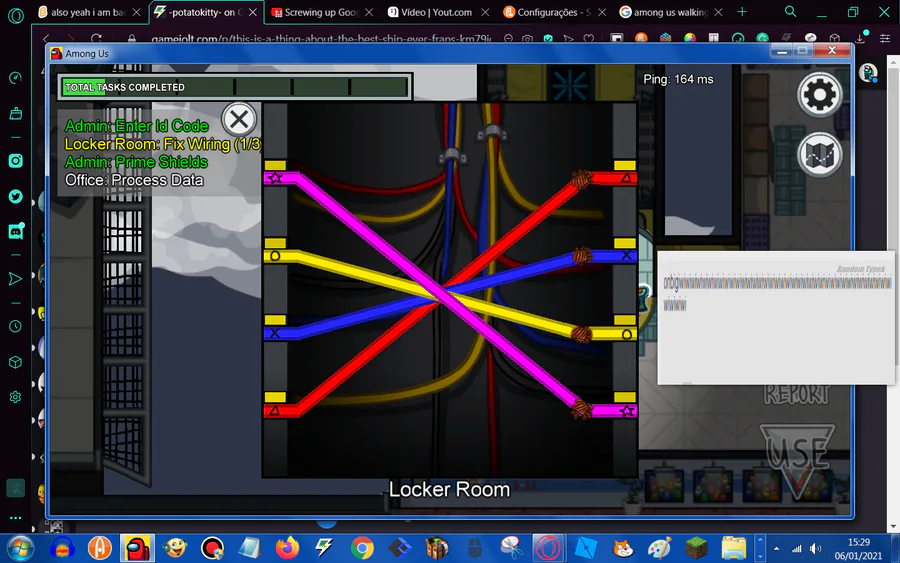
Task: Open Twitter in Opera sidebar
Action: tap(15, 196)
